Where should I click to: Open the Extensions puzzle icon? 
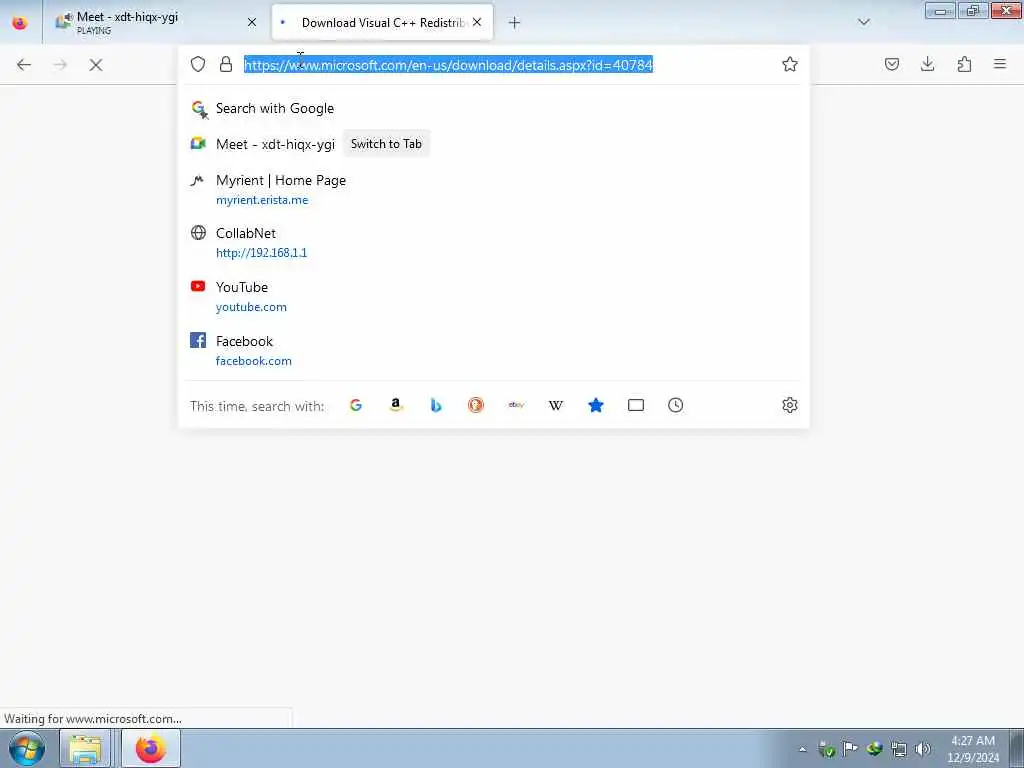click(964, 64)
